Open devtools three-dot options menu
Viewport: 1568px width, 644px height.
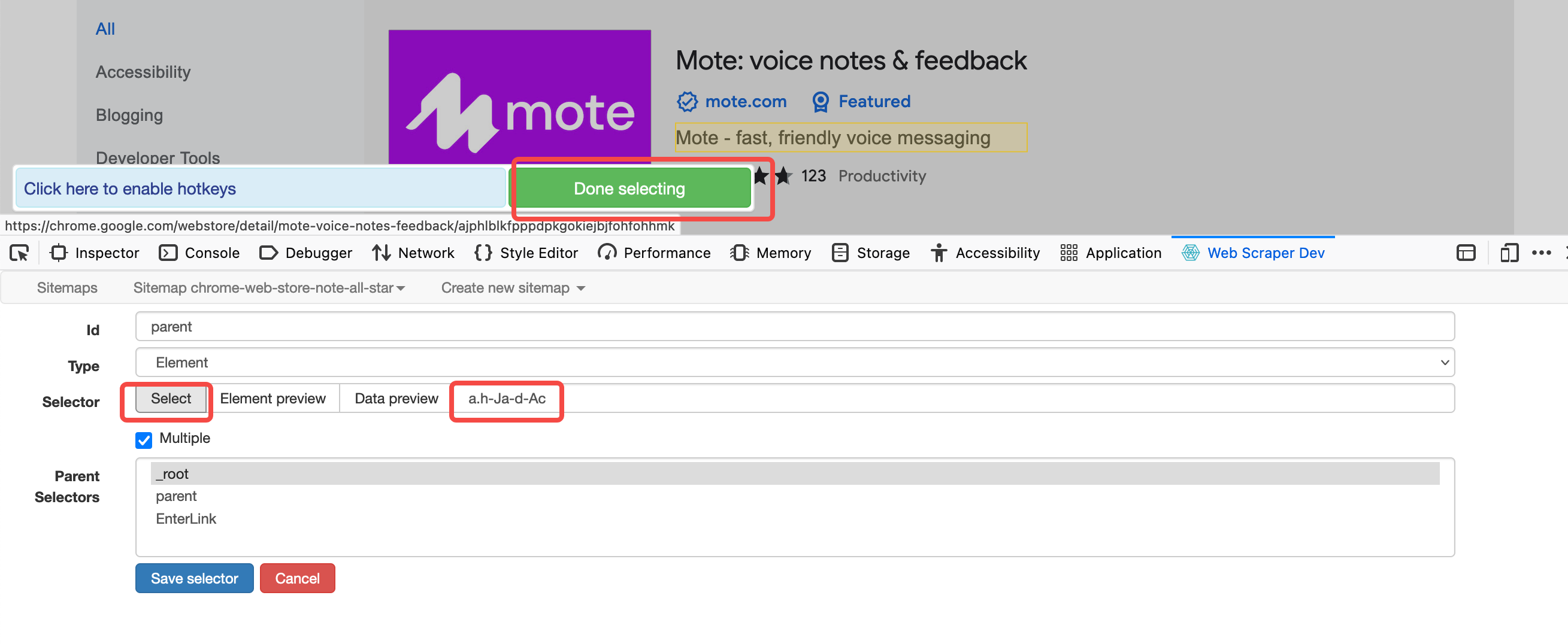(x=1540, y=253)
